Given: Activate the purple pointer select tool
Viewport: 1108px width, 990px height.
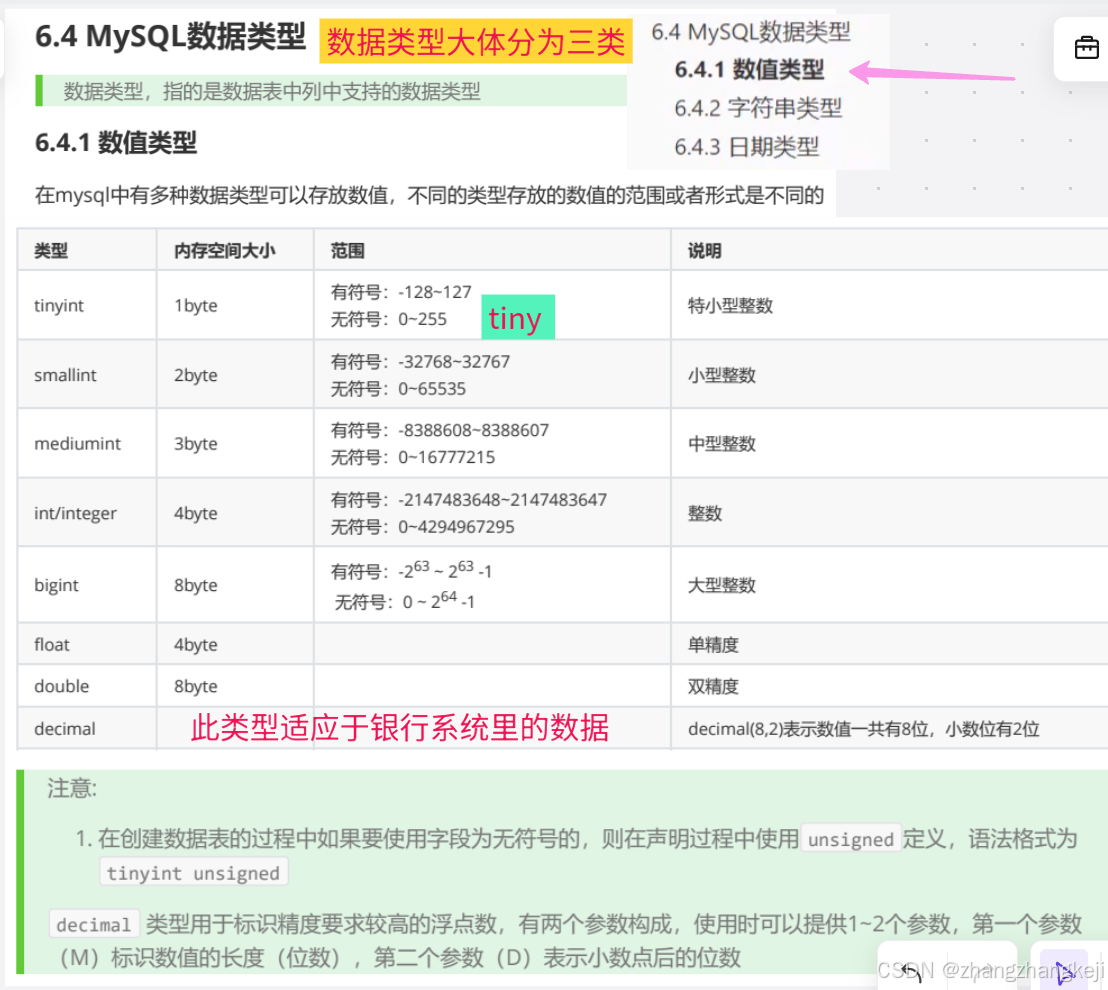Looking at the screenshot, I should pos(1063,971).
